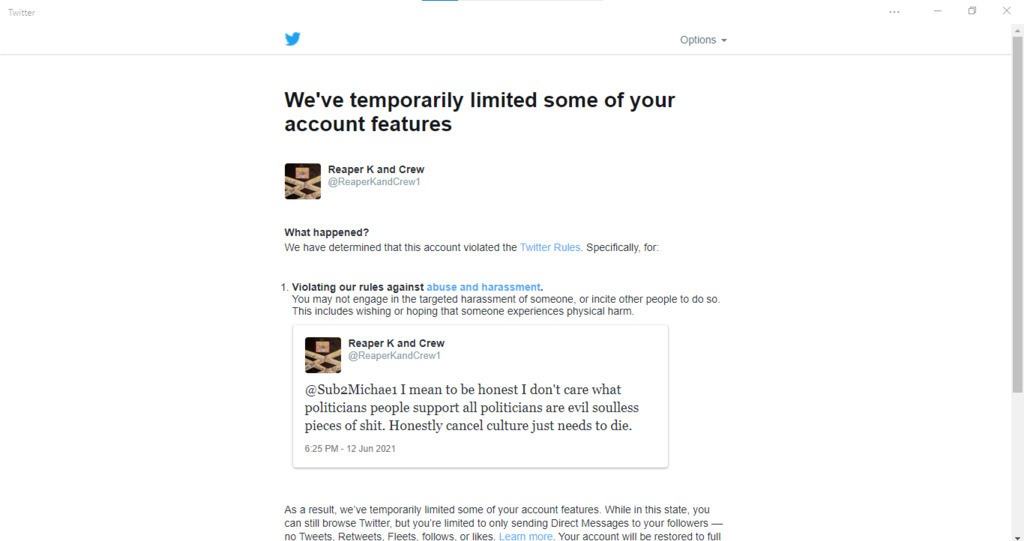Click the 'What happened?' heading
The image size is (1024, 541).
coord(326,232)
